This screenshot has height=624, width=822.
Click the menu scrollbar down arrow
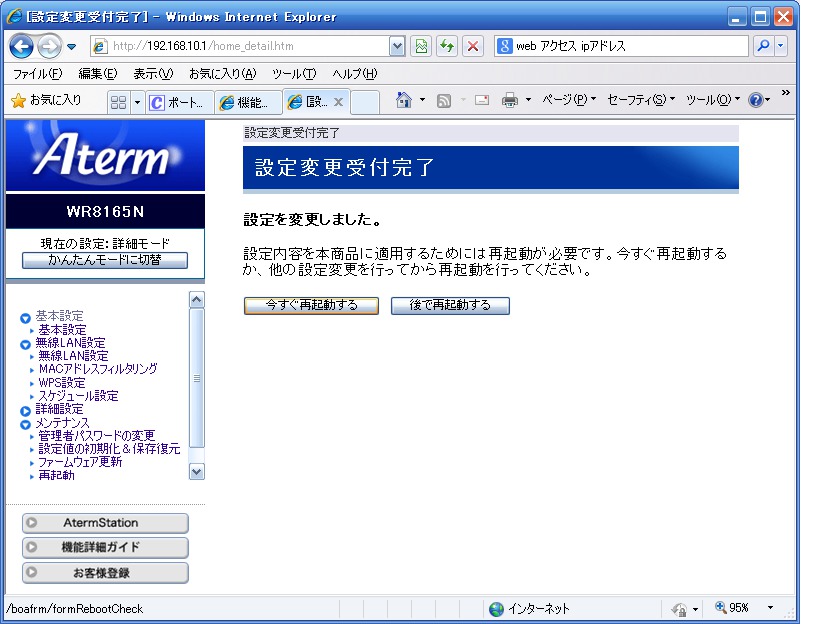pos(197,472)
